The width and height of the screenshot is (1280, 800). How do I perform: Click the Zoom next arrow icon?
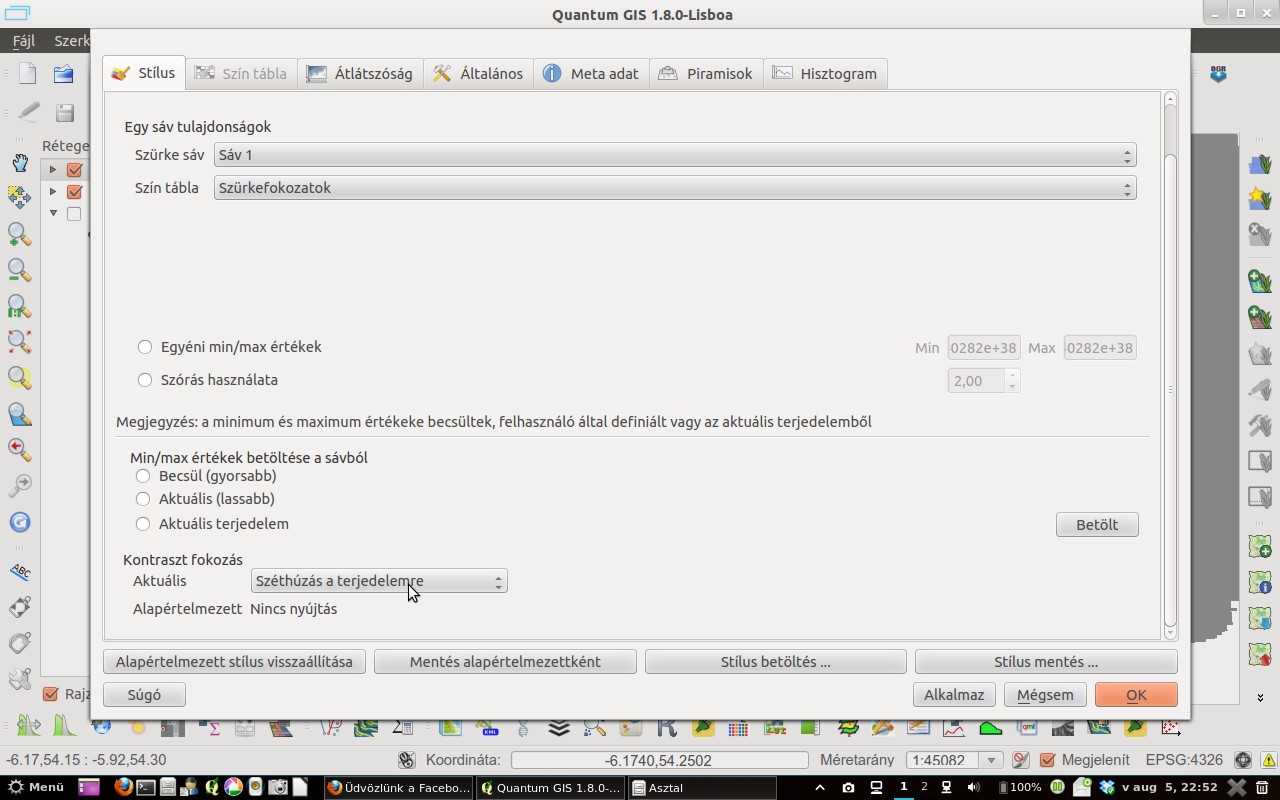[19, 485]
